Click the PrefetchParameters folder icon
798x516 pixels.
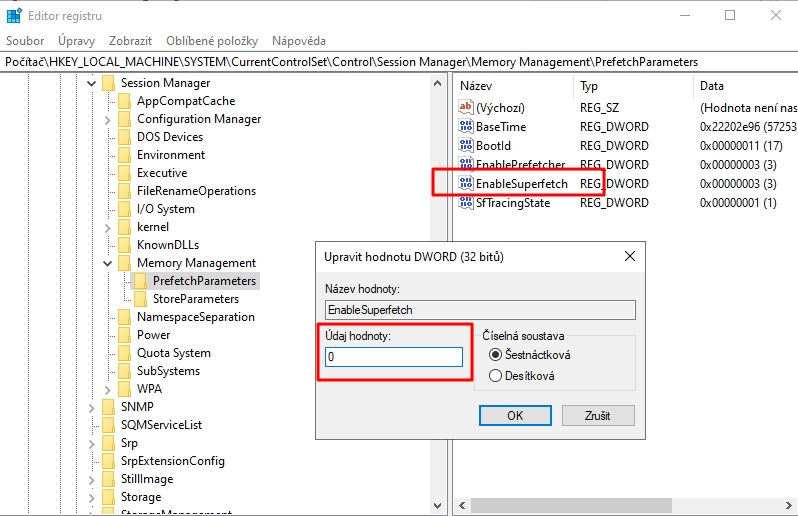(141, 281)
